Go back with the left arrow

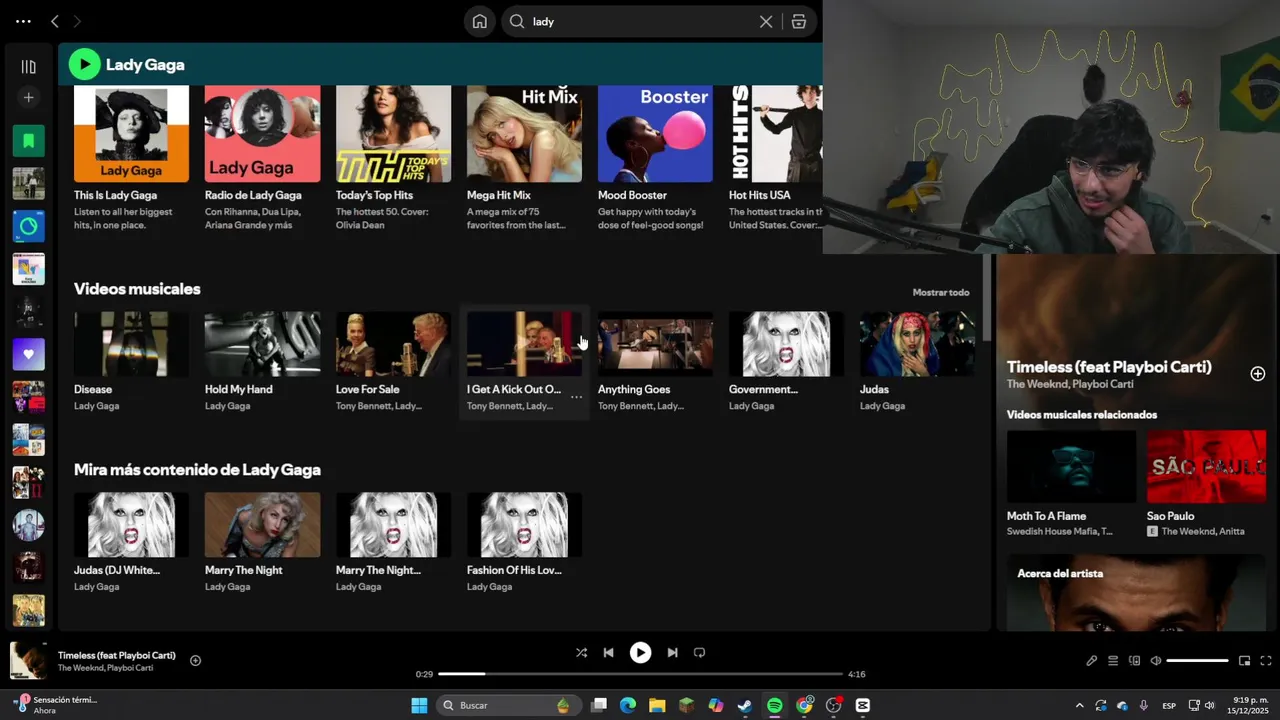(55, 21)
